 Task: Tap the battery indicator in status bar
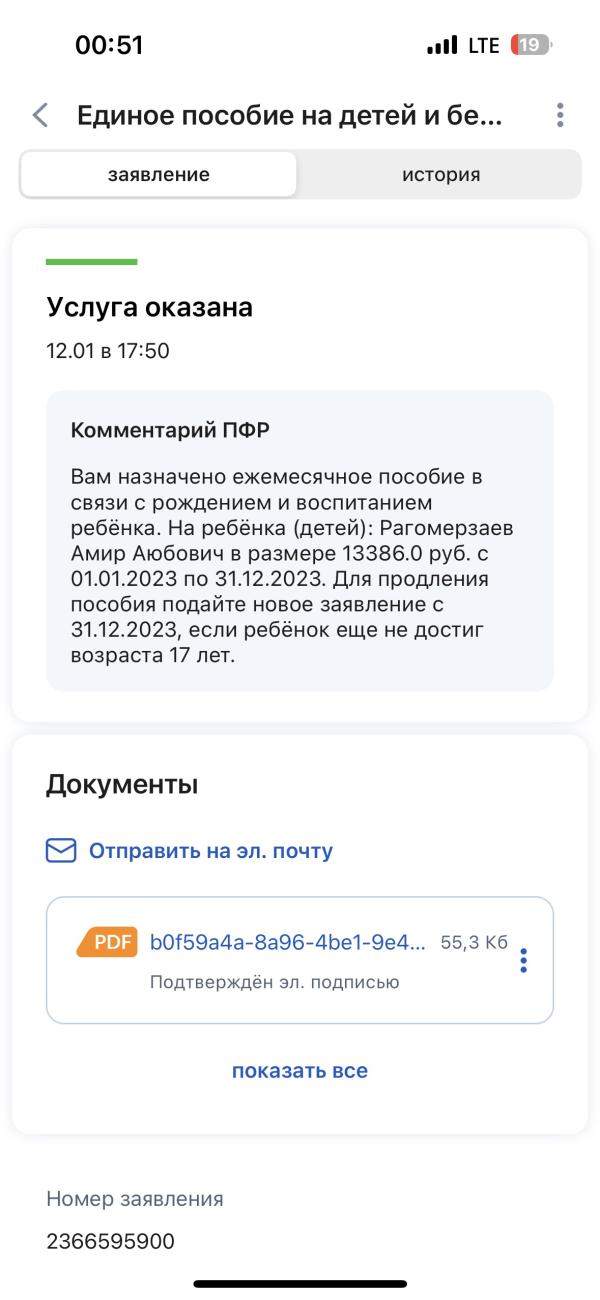[x=531, y=46]
